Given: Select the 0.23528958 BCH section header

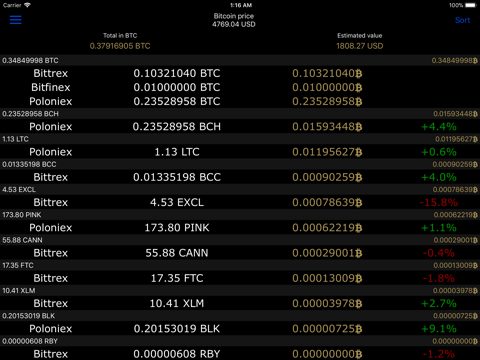Looking at the screenshot, I should pyautogui.click(x=240, y=114).
